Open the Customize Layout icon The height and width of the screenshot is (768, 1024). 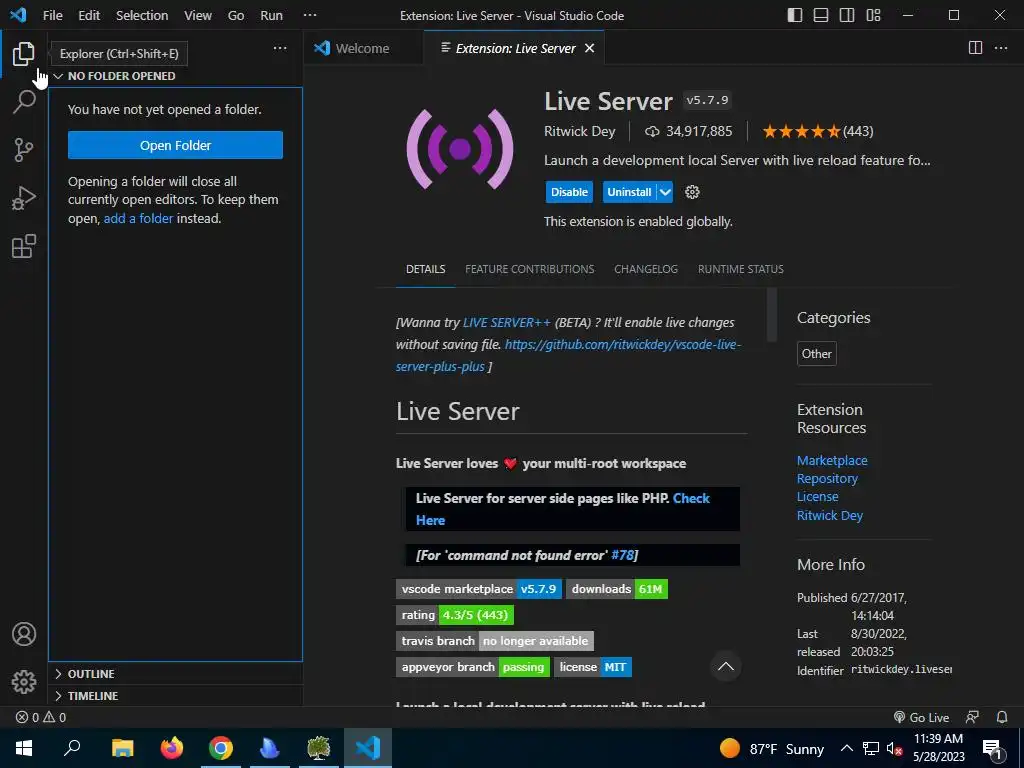click(873, 15)
